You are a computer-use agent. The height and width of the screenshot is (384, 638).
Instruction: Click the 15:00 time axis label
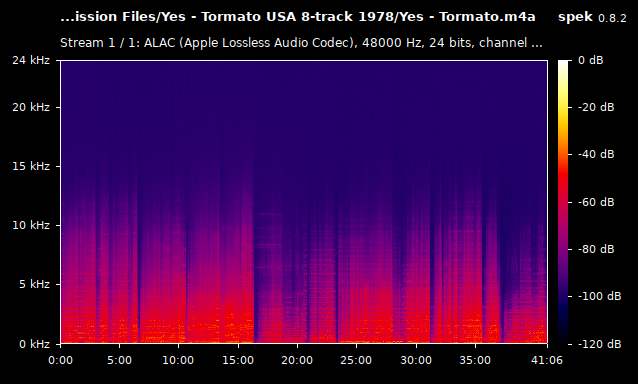click(238, 360)
